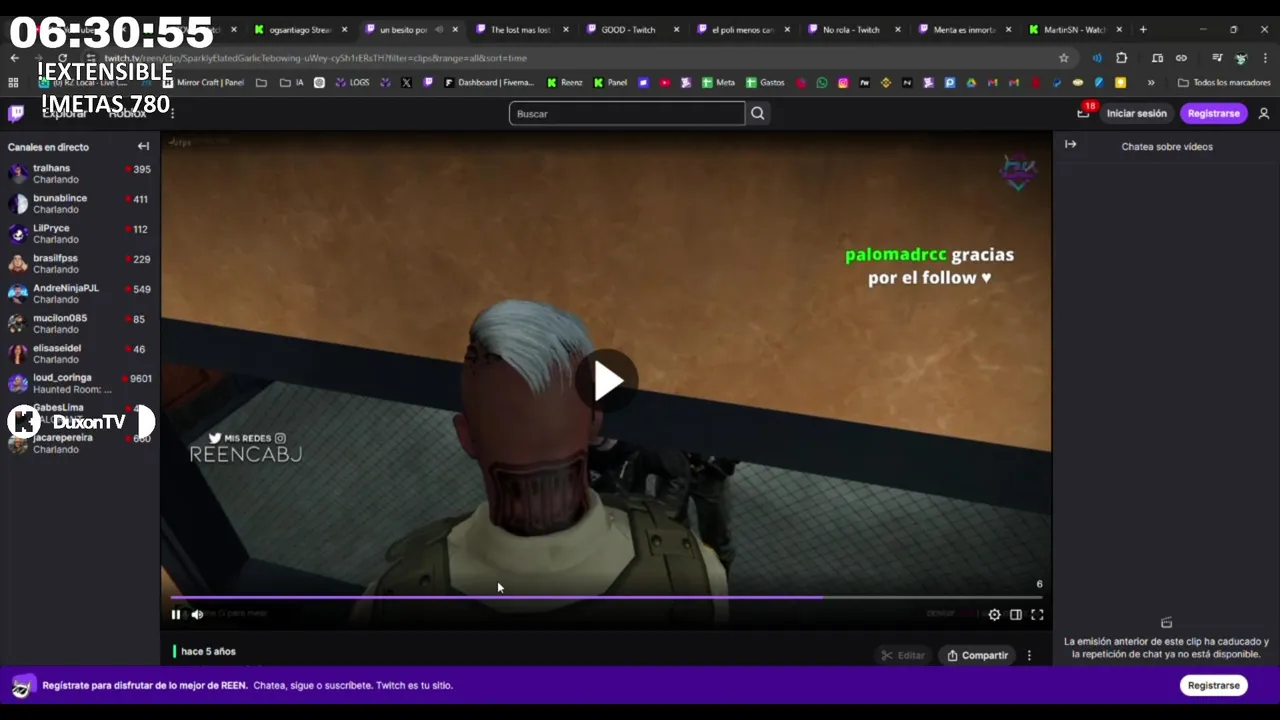Open the notifications inbox with badge 18
Image resolution: width=1280 pixels, height=720 pixels.
point(1084,113)
